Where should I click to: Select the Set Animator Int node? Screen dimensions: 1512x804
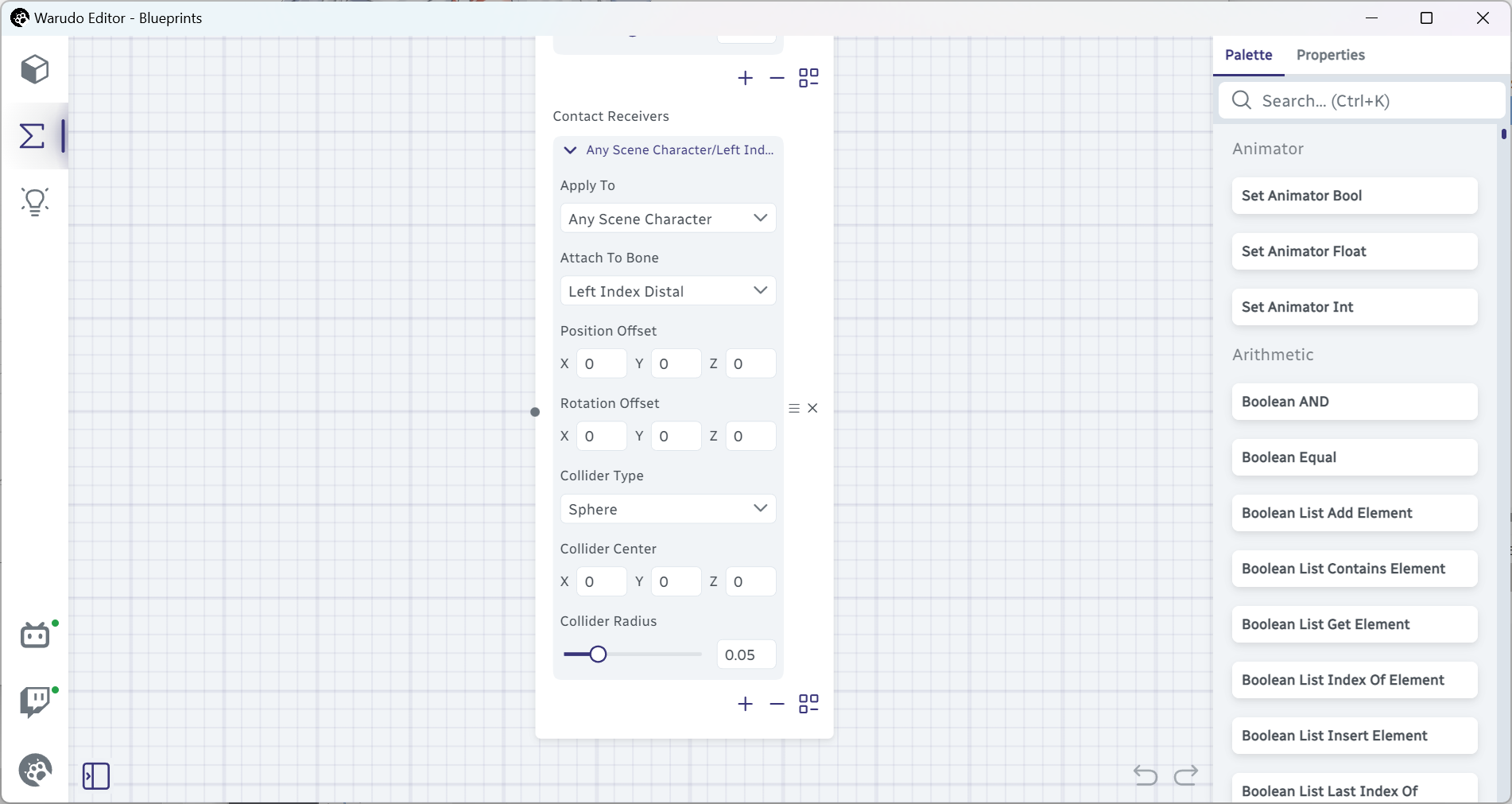coord(1355,307)
